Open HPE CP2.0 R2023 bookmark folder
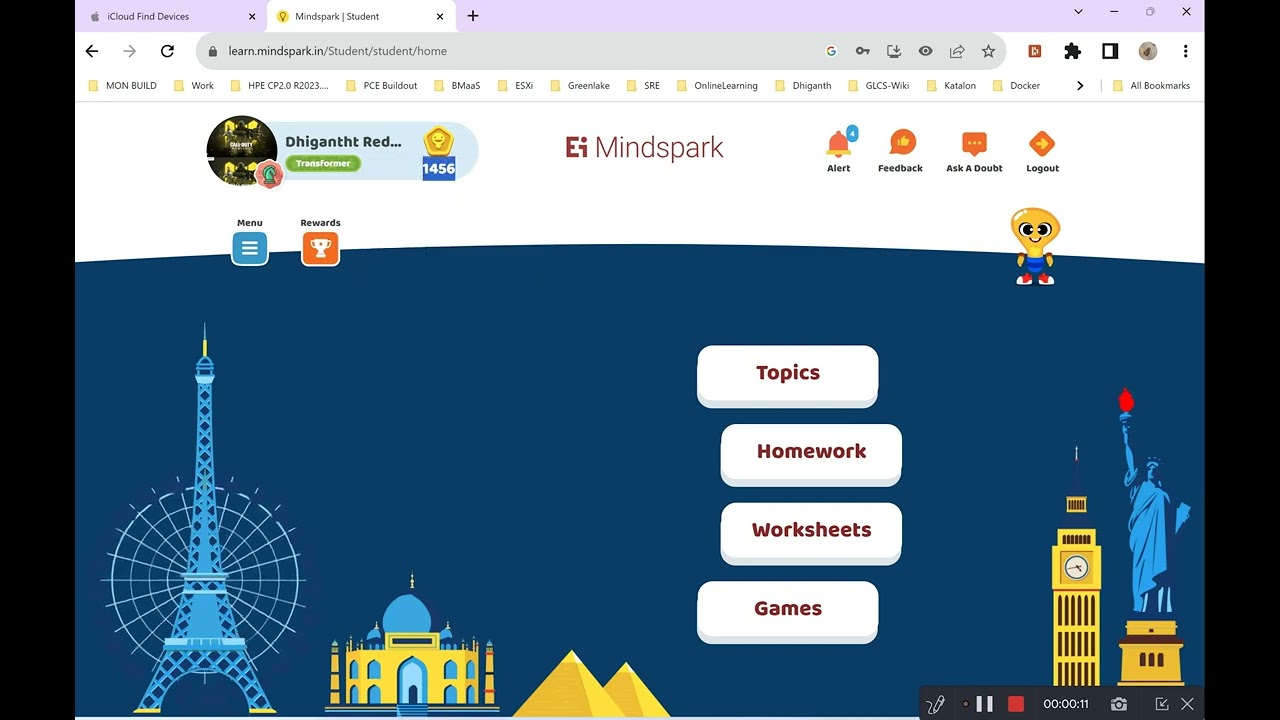Image resolution: width=1280 pixels, height=720 pixels. [x=279, y=86]
